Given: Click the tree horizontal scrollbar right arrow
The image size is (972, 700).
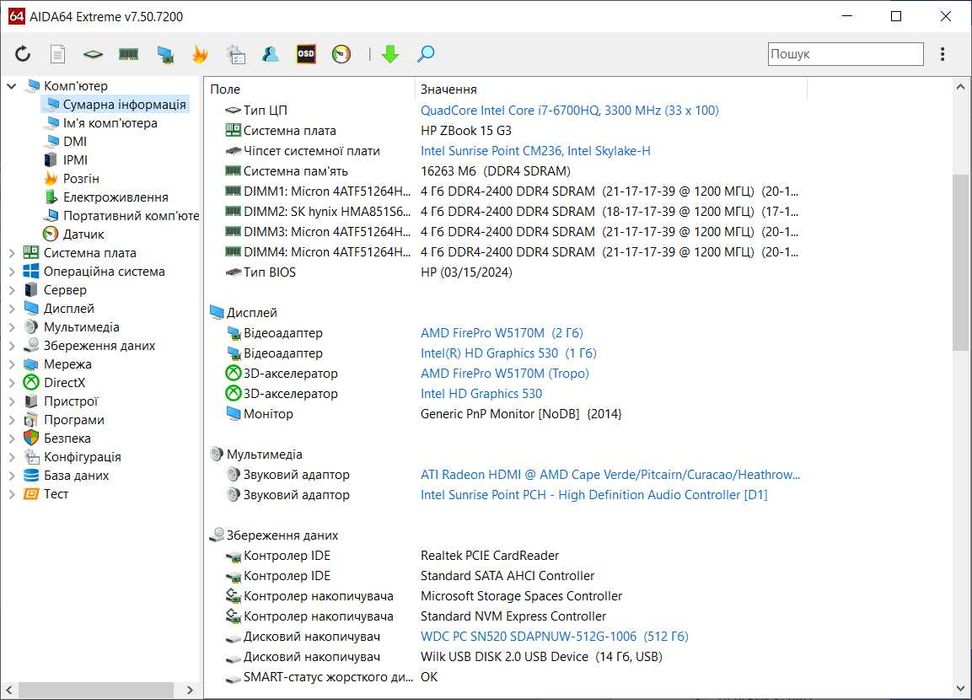Looking at the screenshot, I should [190, 689].
